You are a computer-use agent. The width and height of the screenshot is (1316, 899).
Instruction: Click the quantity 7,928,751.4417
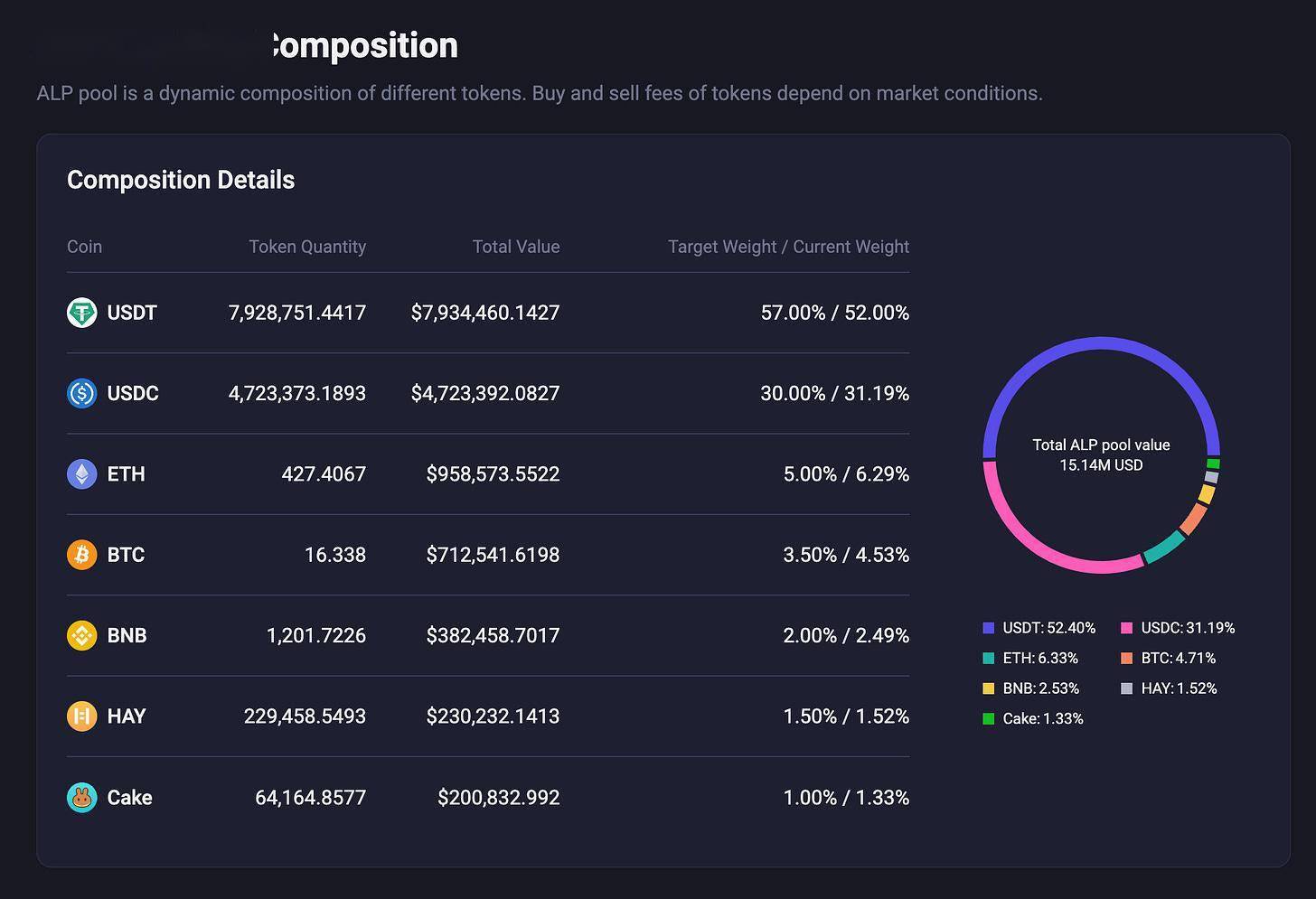(x=297, y=313)
